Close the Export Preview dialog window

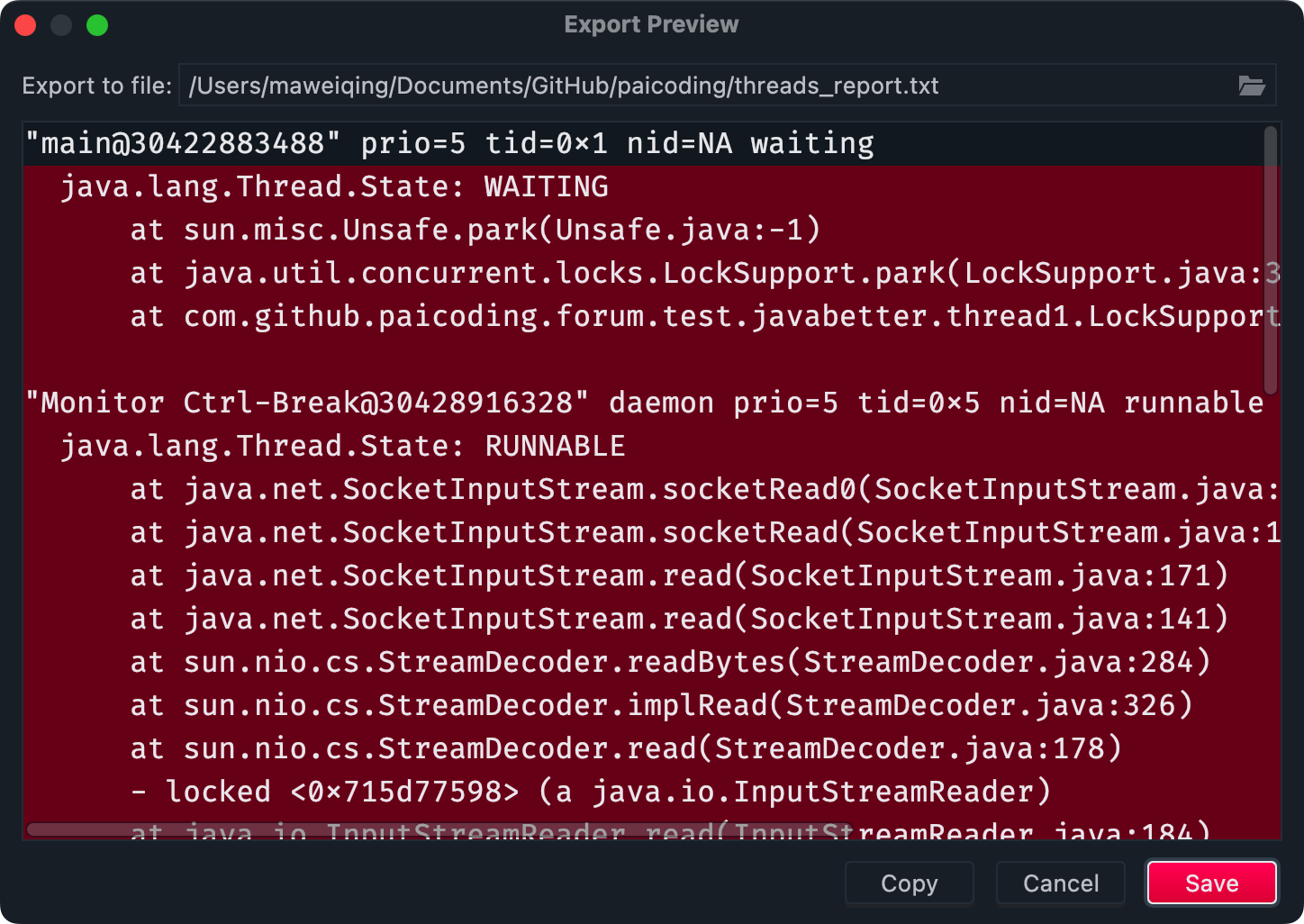pyautogui.click(x=26, y=25)
